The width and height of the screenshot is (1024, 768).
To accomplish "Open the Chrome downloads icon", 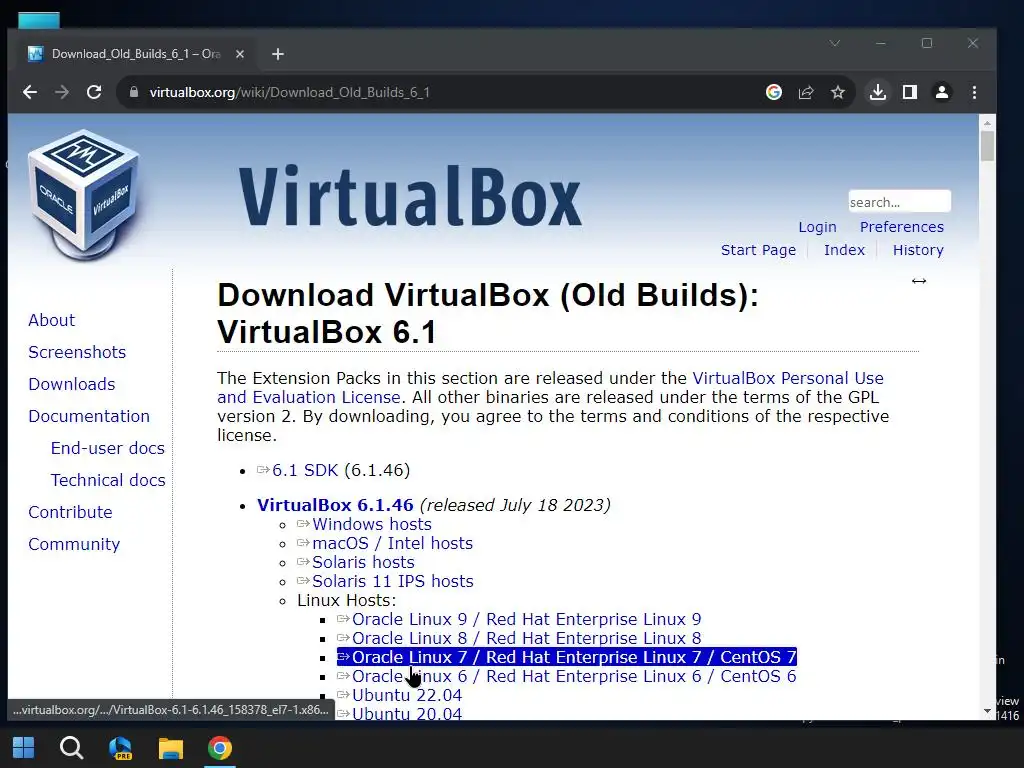I will [878, 92].
